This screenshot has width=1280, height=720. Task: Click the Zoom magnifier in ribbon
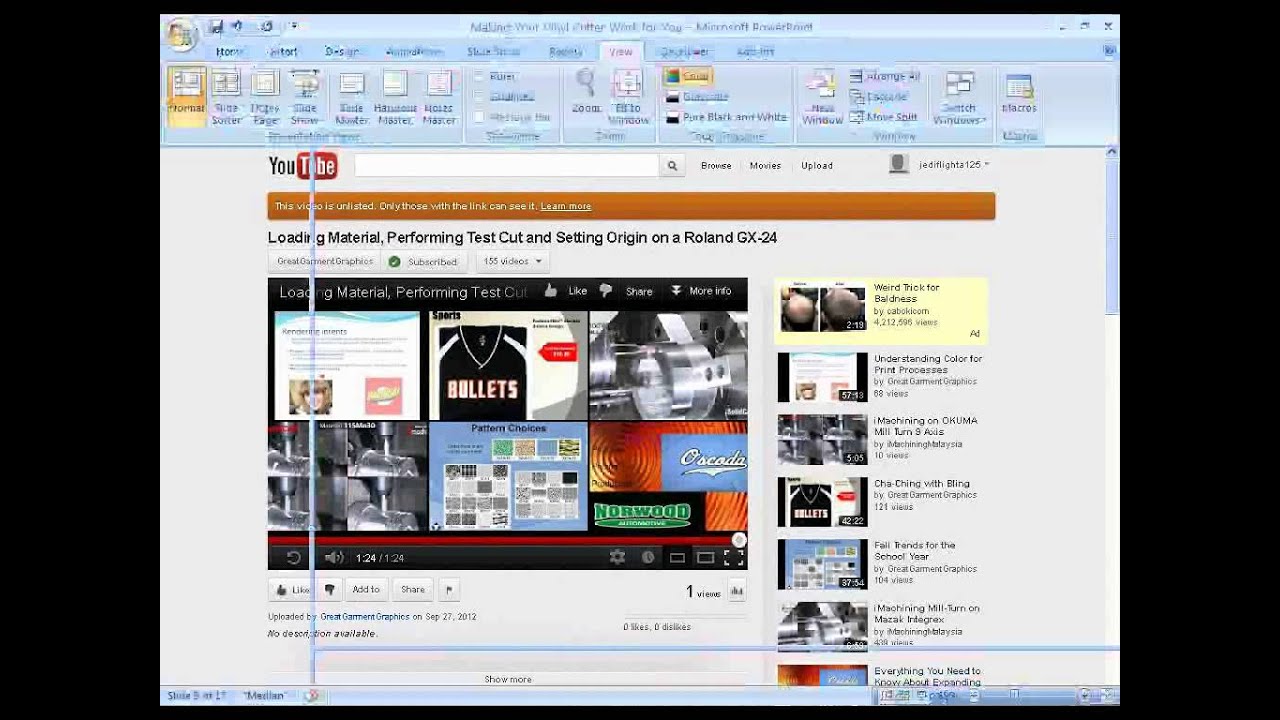(586, 92)
